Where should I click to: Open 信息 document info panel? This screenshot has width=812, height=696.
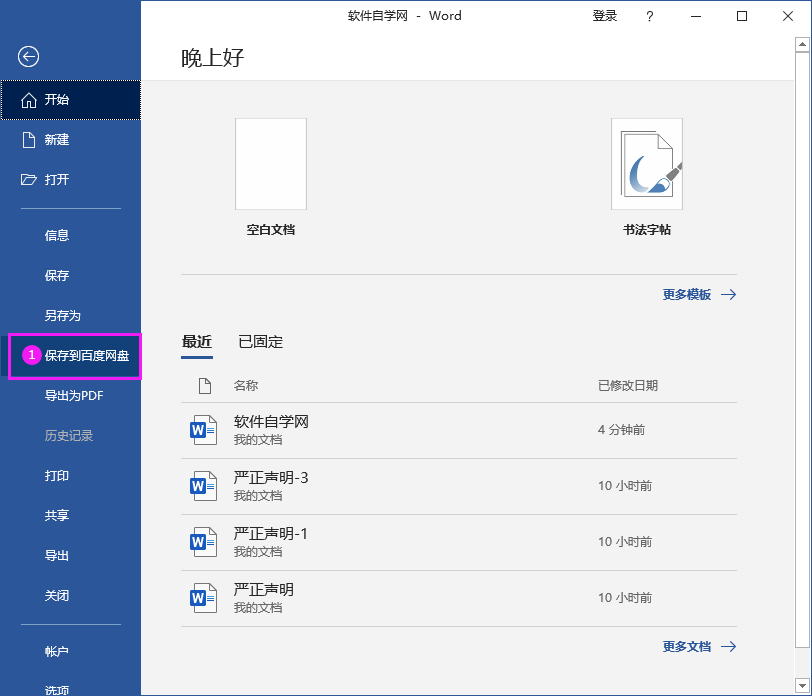[x=57, y=234]
